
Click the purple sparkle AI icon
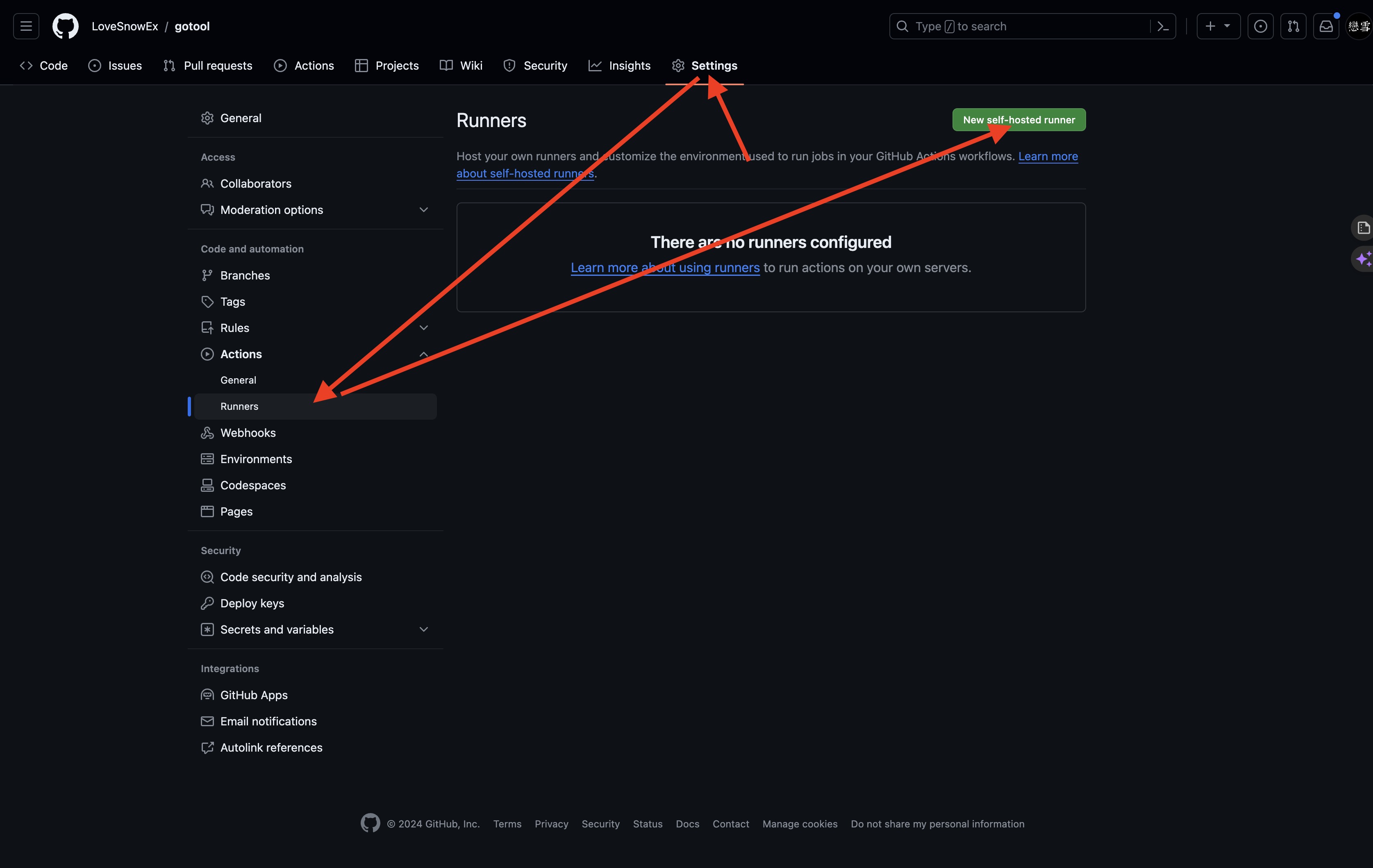[1363, 259]
